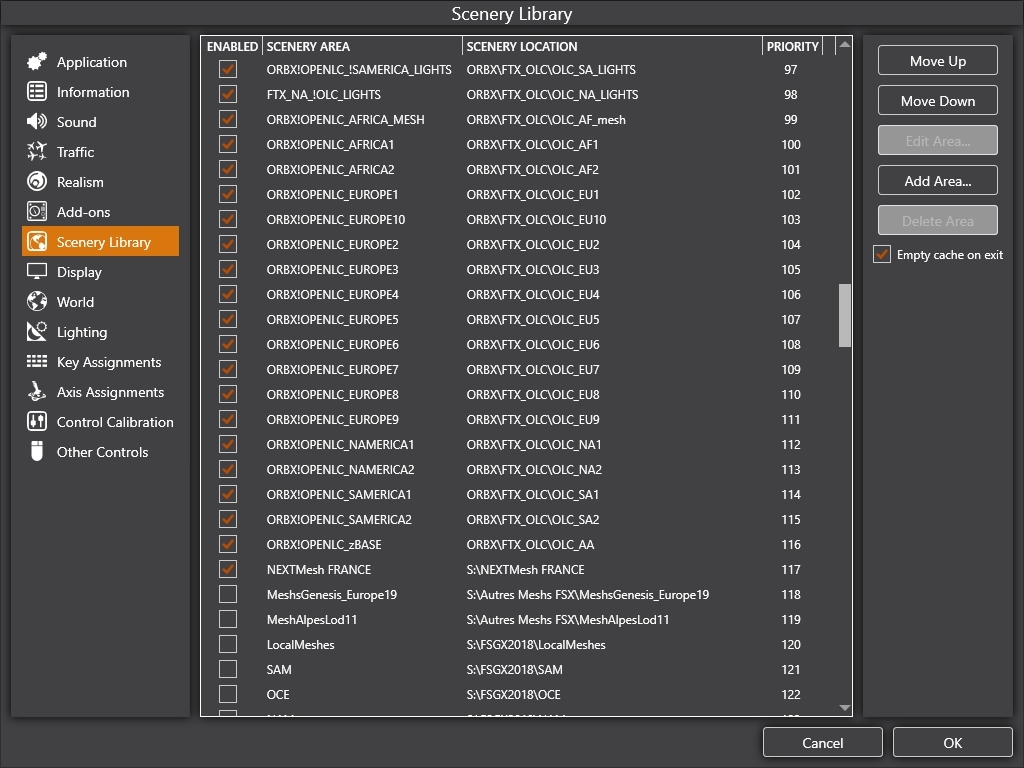This screenshot has width=1024, height=768.
Task: Uncheck the FTX_NA_!OLC_LIGHTS enabled box
Action: click(228, 94)
